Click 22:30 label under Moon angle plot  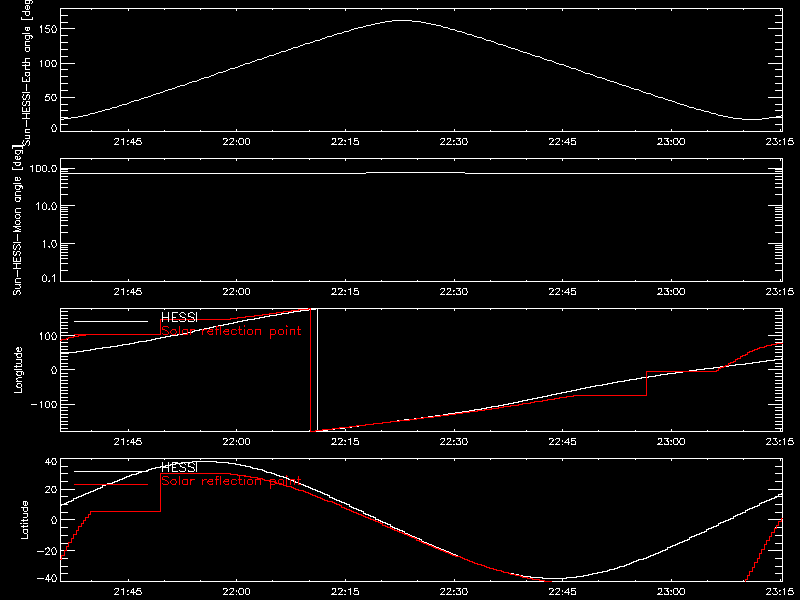pyautogui.click(x=454, y=291)
